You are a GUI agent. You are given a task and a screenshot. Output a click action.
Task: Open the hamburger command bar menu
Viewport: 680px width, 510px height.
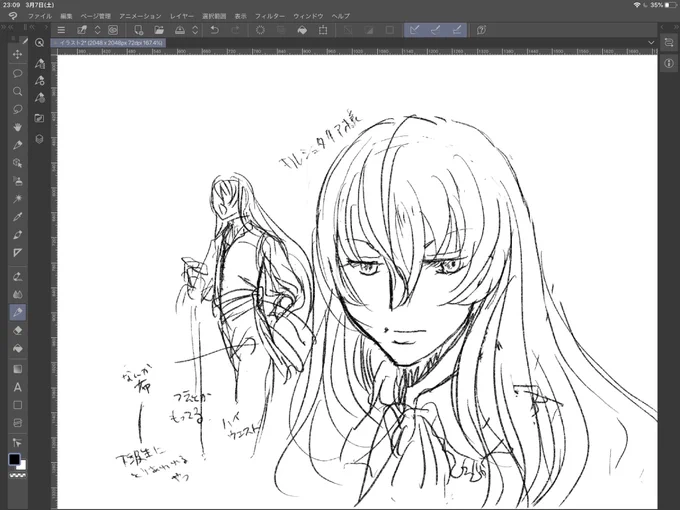pos(61,30)
